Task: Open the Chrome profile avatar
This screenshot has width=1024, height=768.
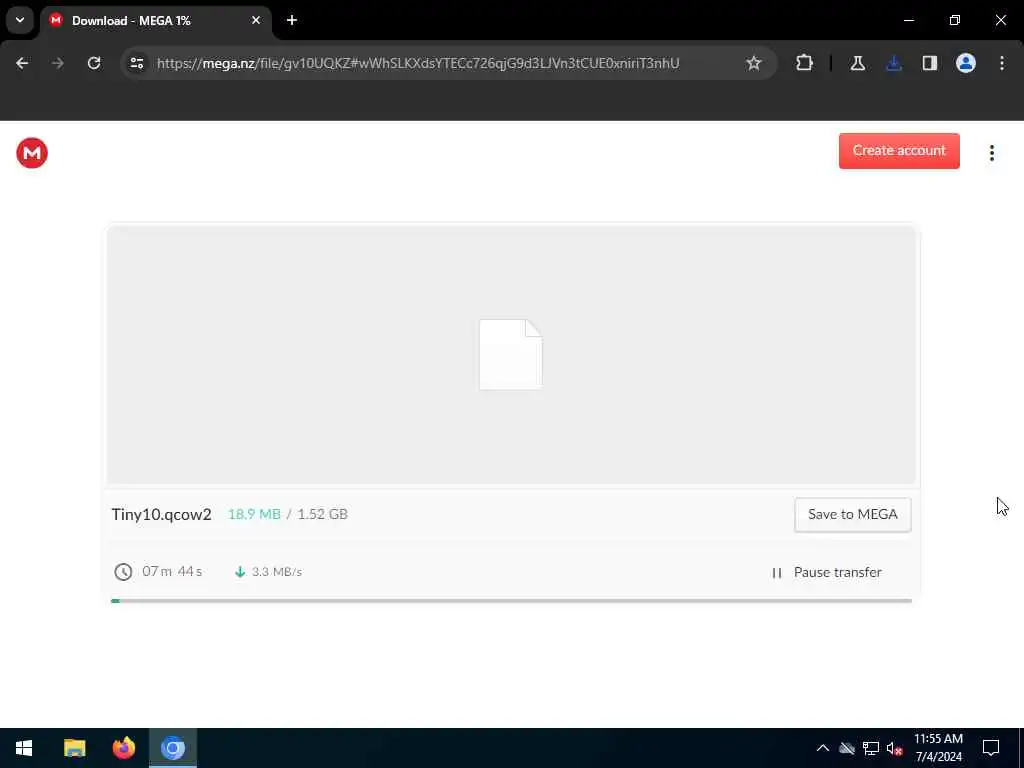Action: click(966, 63)
